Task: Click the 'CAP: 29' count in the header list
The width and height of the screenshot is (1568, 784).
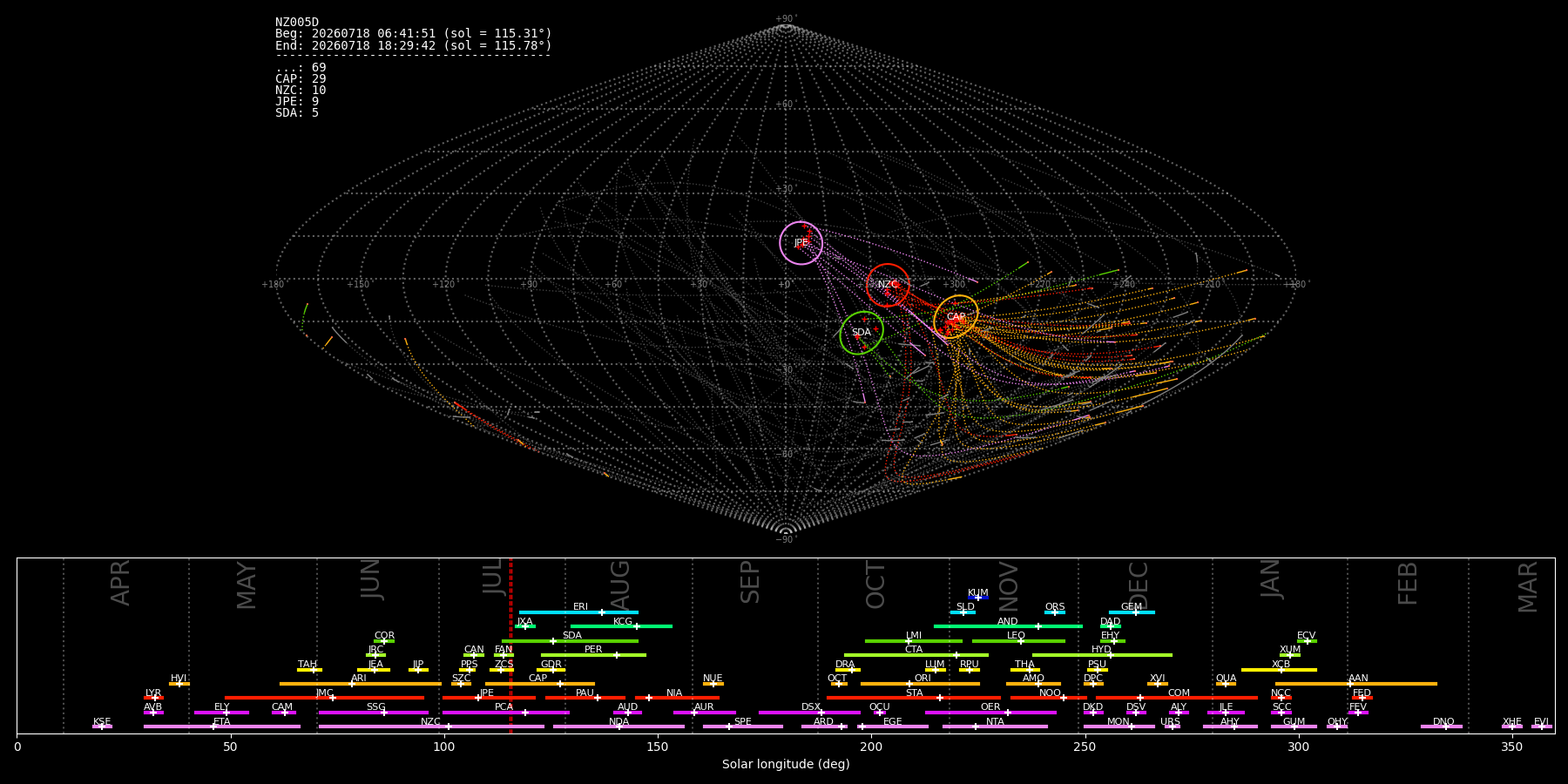Action: (301, 79)
